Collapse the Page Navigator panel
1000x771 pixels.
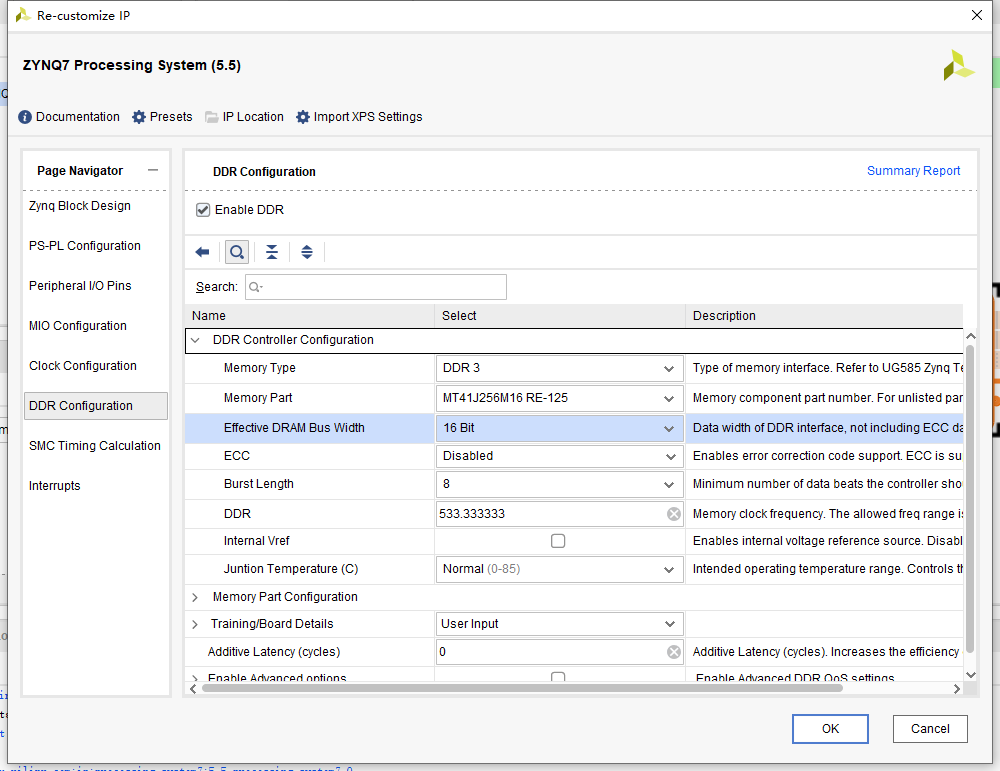152,170
